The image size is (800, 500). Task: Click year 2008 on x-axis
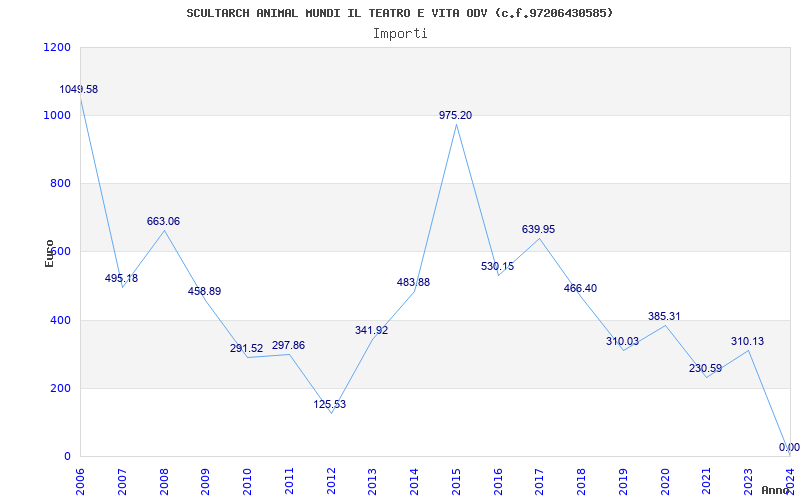164,482
